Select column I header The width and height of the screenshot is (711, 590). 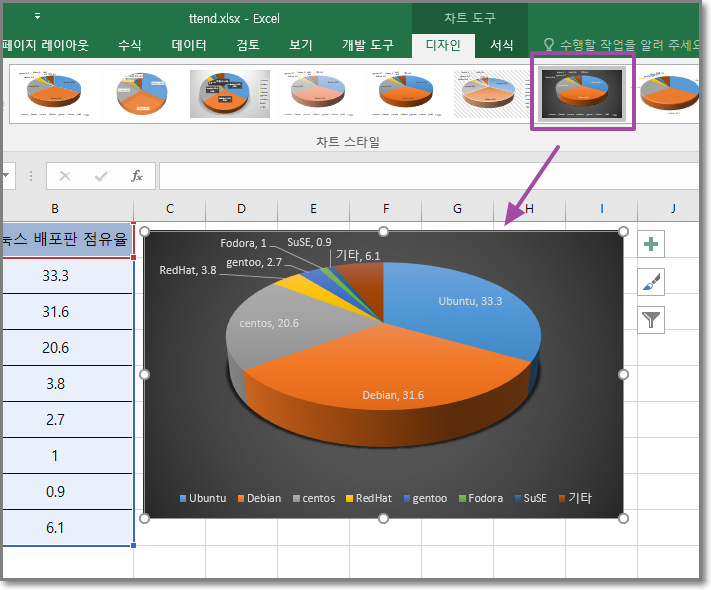pyautogui.click(x=602, y=209)
